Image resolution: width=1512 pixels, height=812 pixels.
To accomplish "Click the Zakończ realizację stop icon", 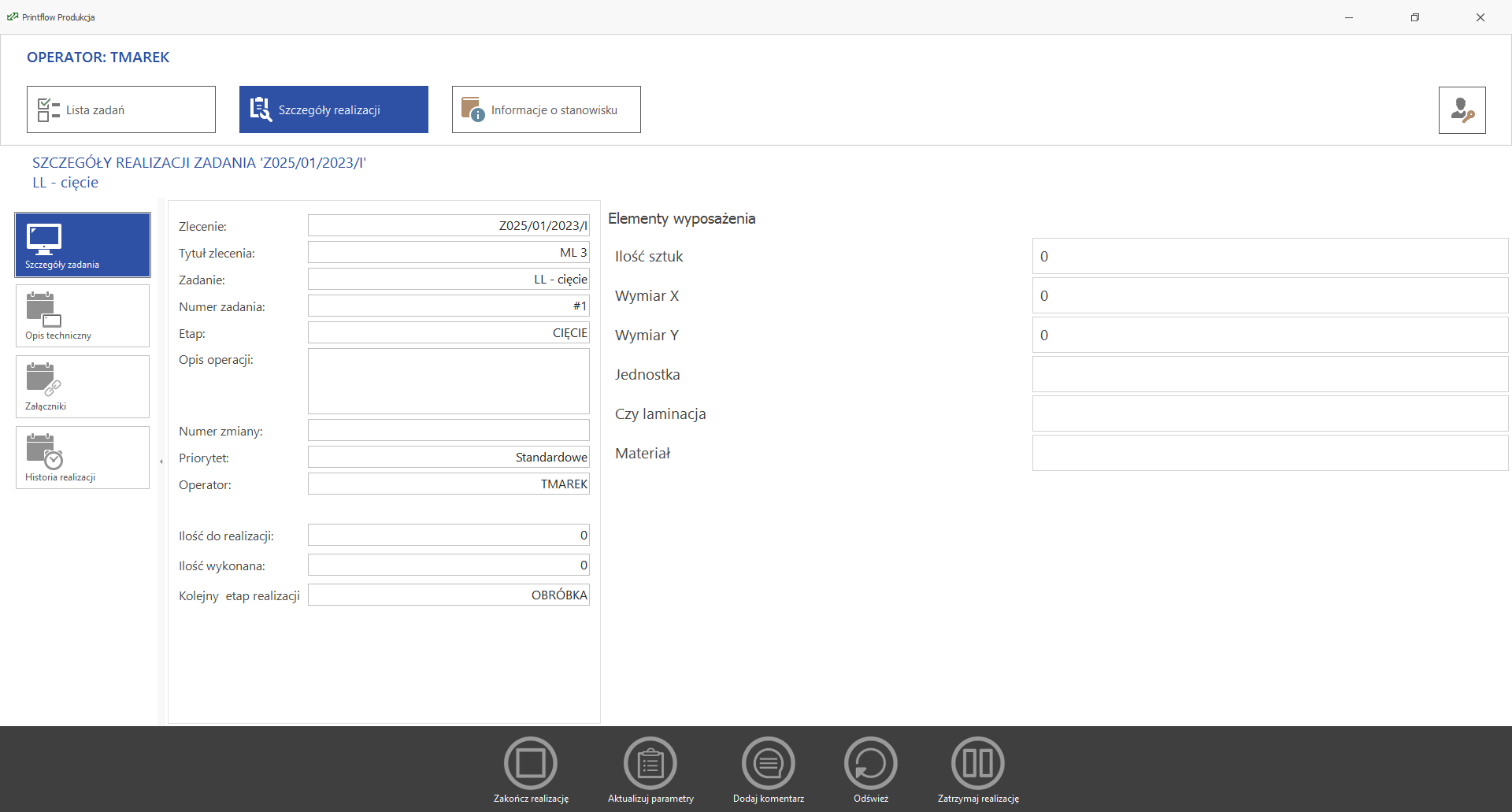I will (x=531, y=763).
